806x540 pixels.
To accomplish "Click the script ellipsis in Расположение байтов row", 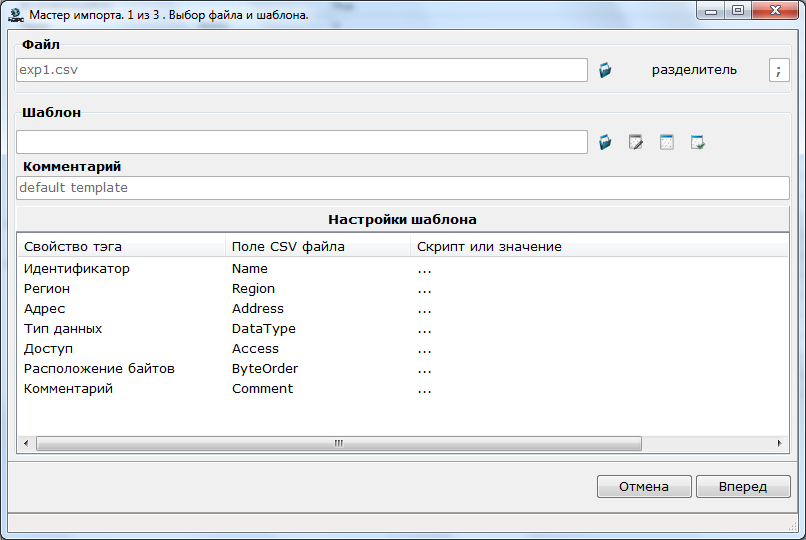I will point(425,370).
